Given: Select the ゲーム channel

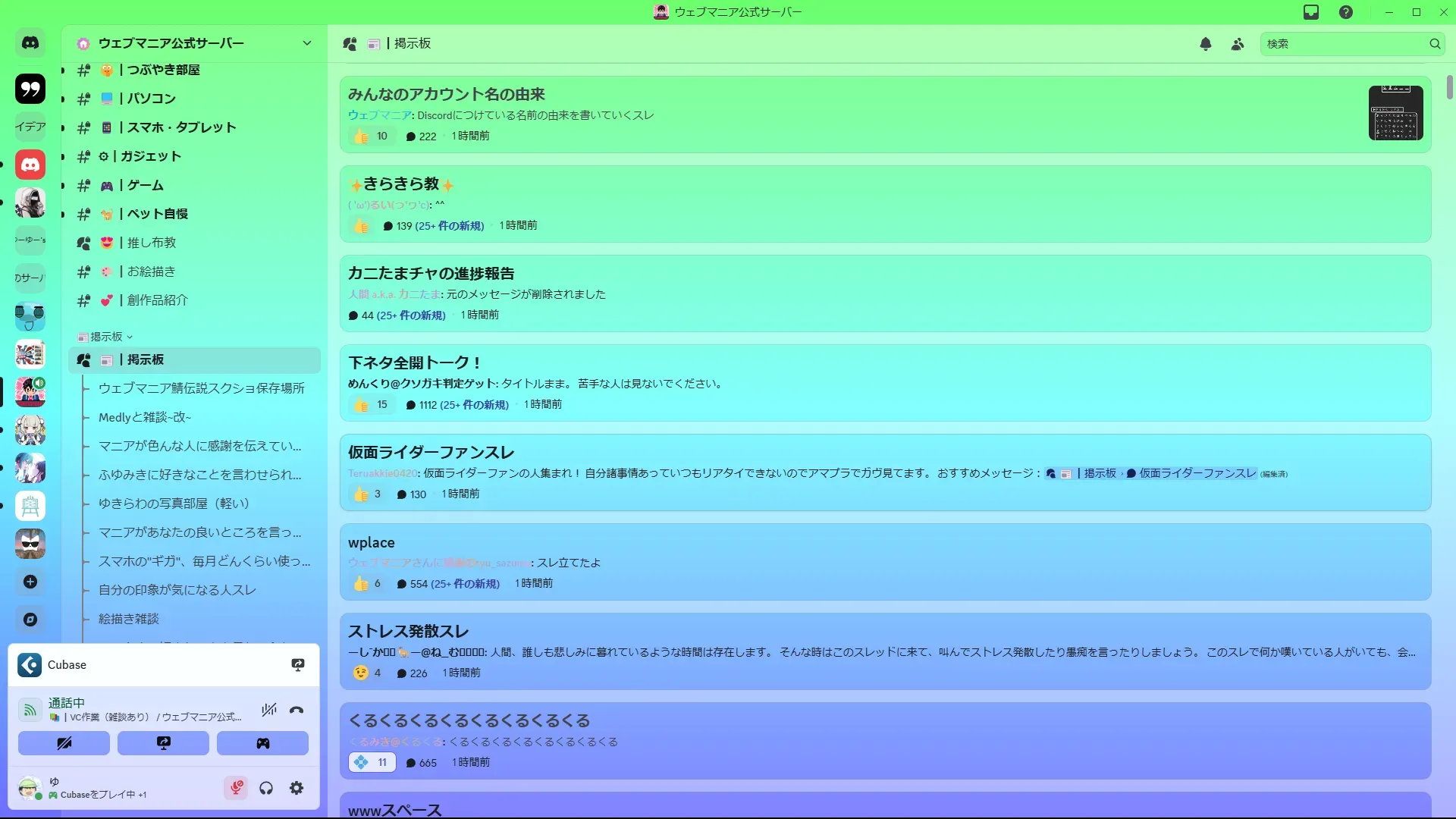Looking at the screenshot, I should tap(145, 185).
